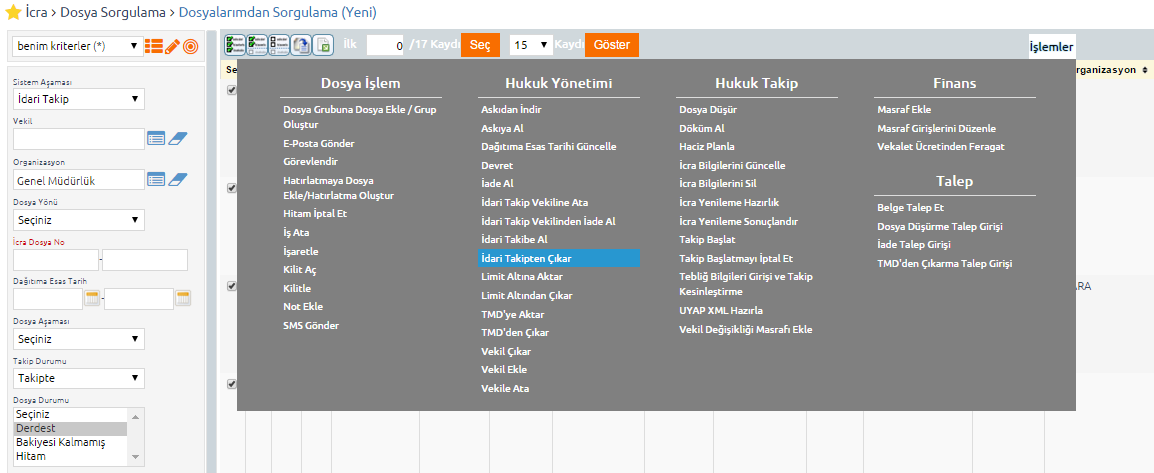Screen dimensions: 1154x473
Task: Click the first İcra Dosya No field
Action: 56,260
